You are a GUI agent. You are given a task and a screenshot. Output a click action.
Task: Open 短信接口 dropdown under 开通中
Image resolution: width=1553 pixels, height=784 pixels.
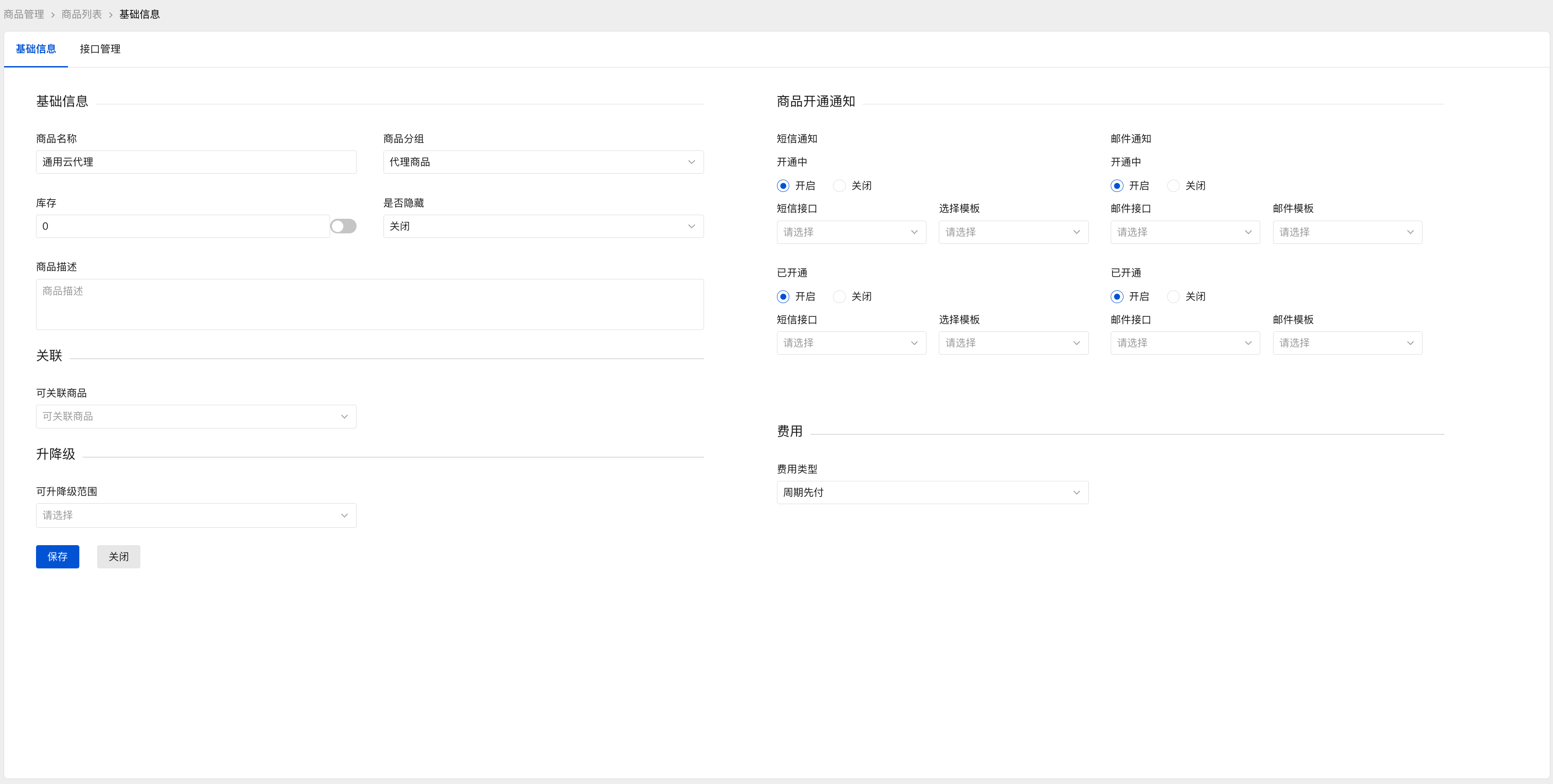click(851, 232)
